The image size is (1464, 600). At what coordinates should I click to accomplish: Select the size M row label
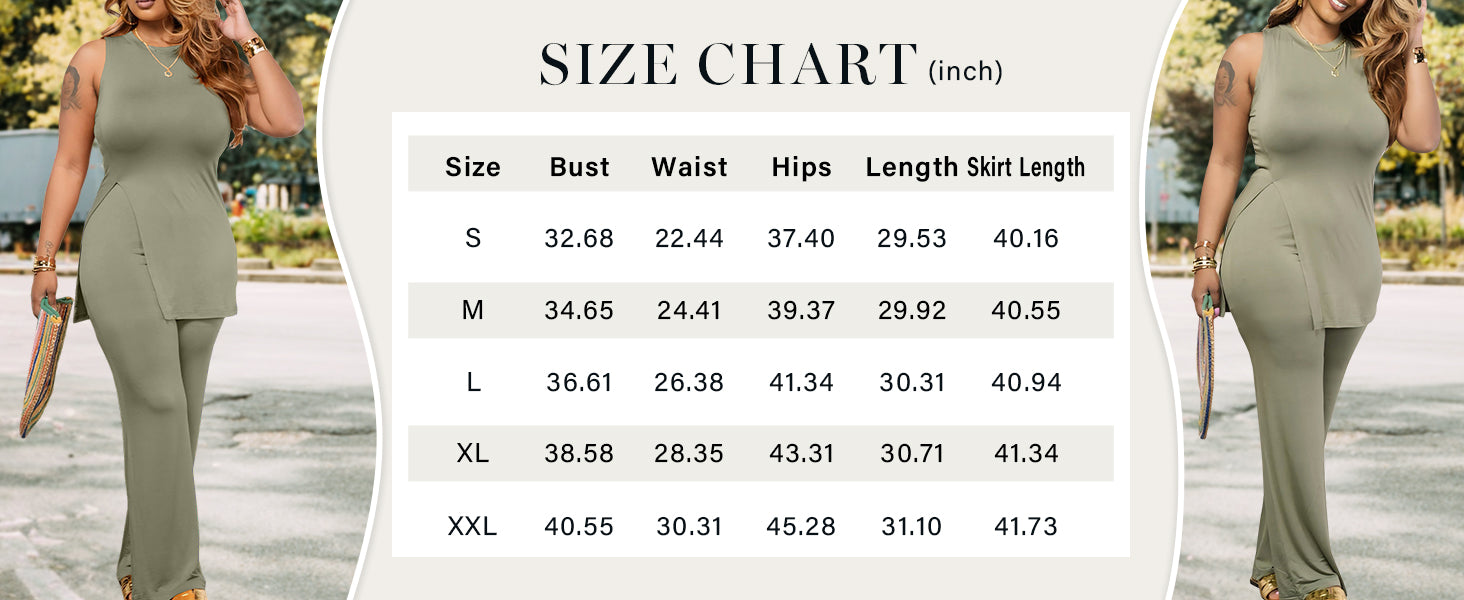pyautogui.click(x=473, y=310)
